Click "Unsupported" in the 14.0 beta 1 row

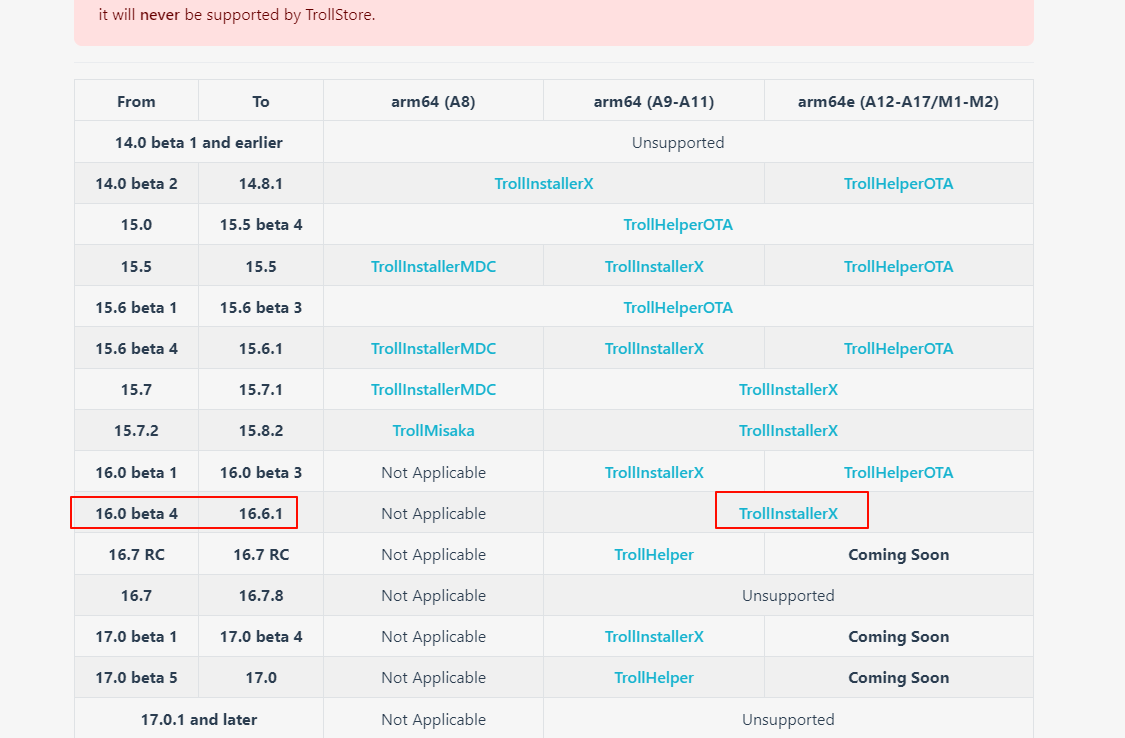(678, 143)
